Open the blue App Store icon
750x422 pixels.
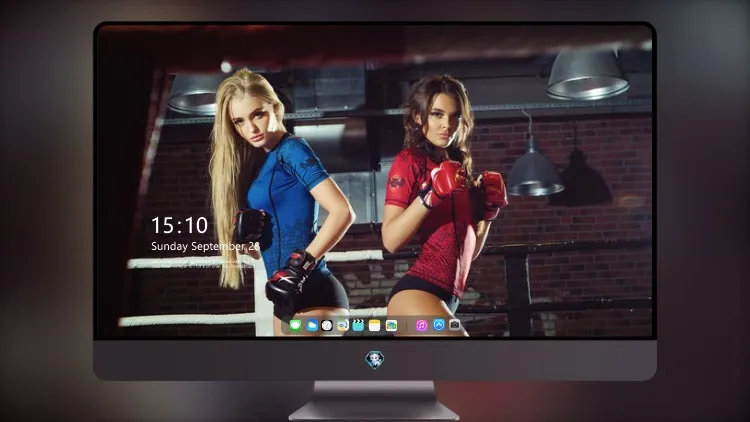[439, 325]
